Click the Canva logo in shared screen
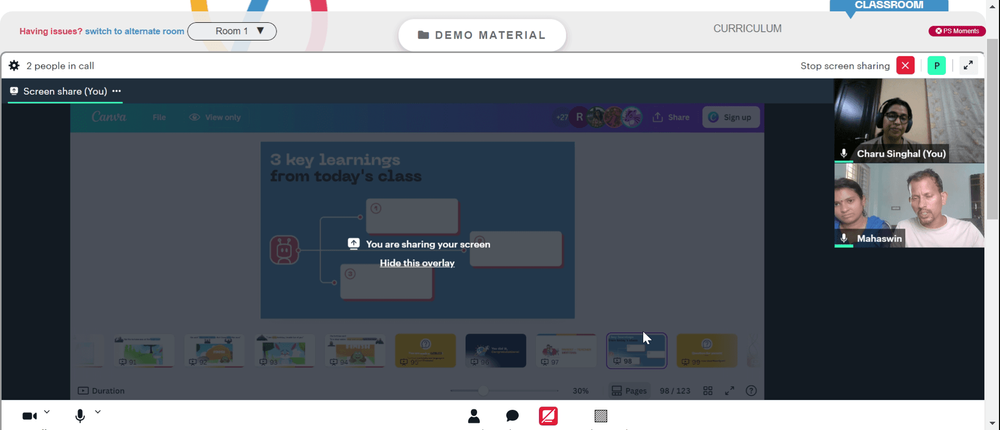The image size is (1000, 430). click(109, 117)
